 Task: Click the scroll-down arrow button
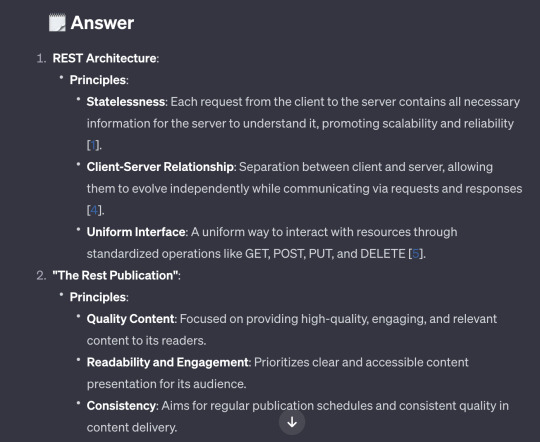[x=292, y=422]
